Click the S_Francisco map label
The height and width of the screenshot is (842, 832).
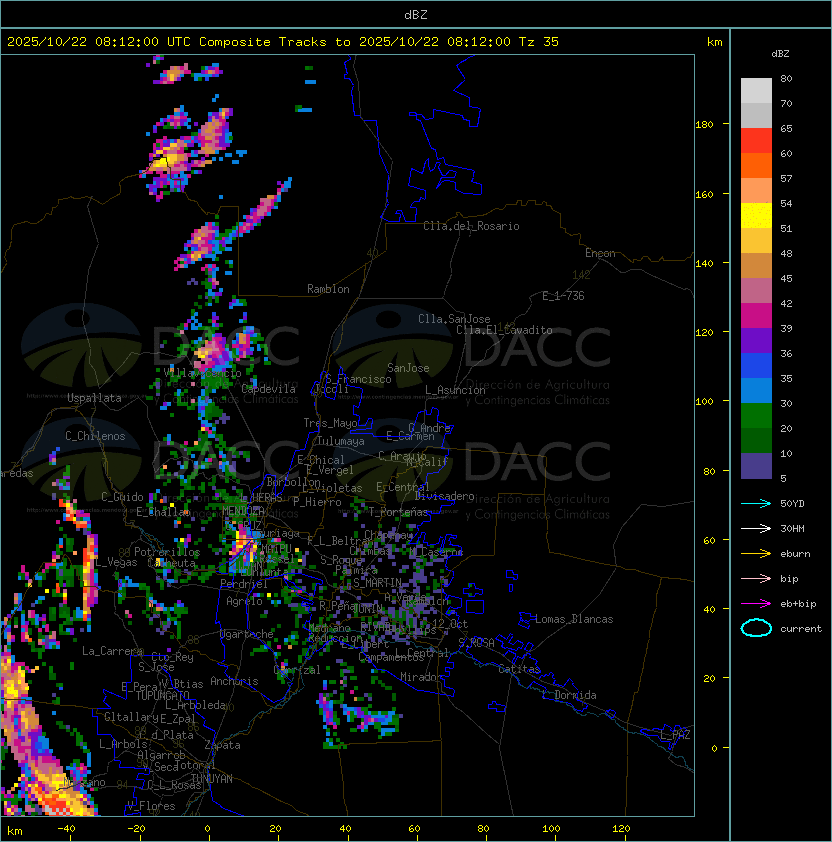(x=358, y=379)
